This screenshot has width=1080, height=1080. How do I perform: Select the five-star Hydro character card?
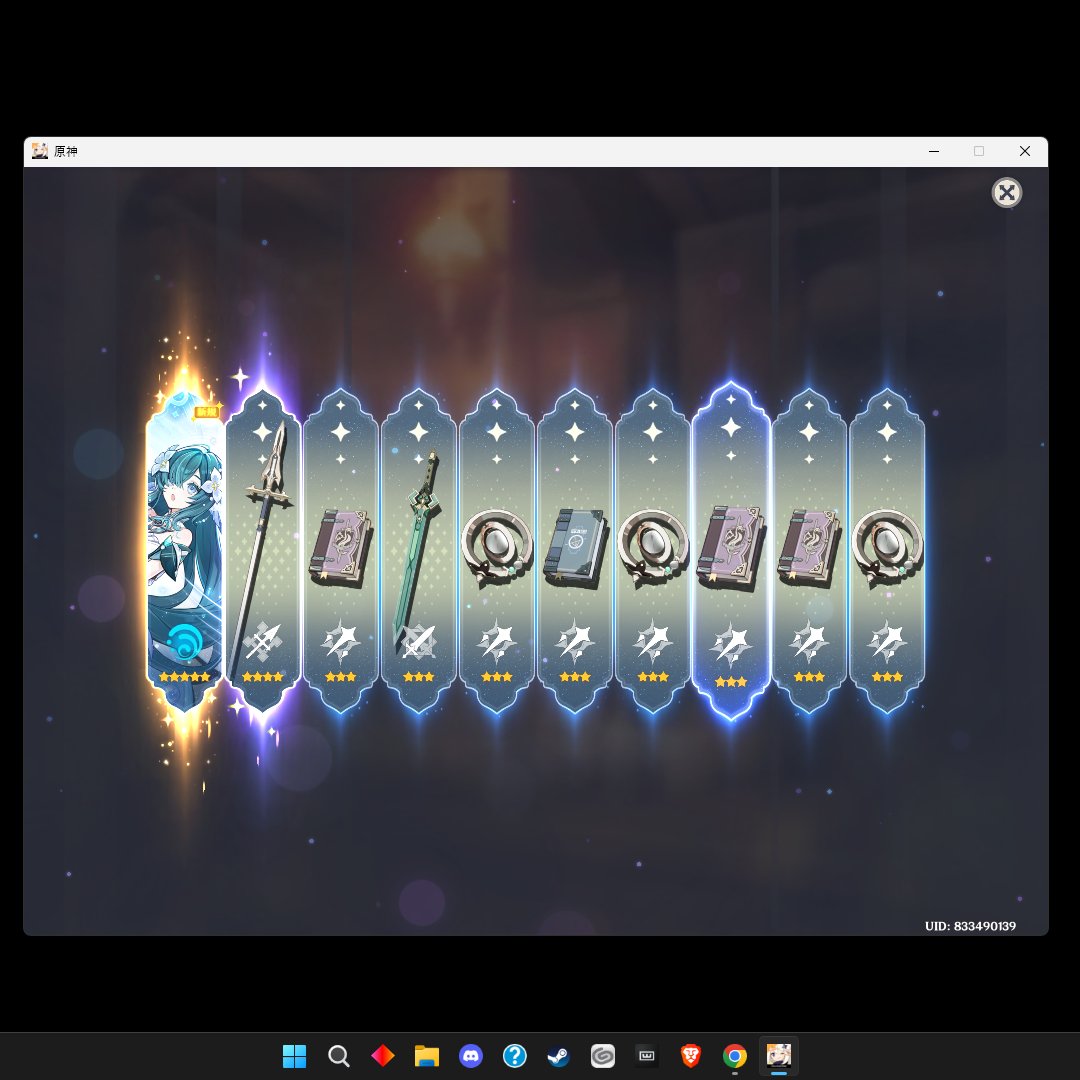[x=185, y=551]
